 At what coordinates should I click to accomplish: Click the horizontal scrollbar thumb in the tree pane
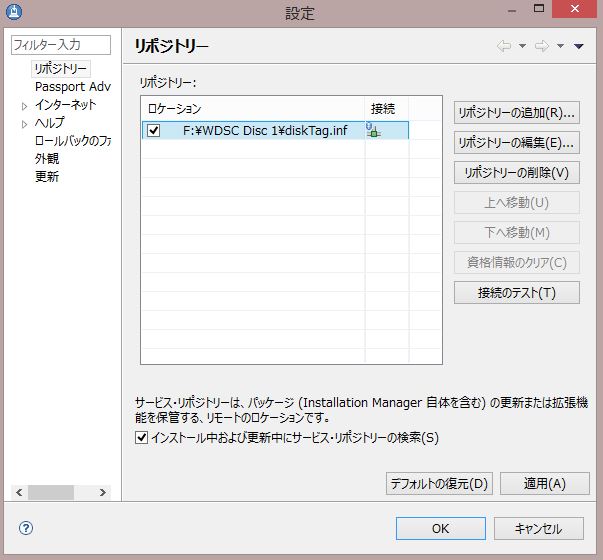(x=51, y=492)
